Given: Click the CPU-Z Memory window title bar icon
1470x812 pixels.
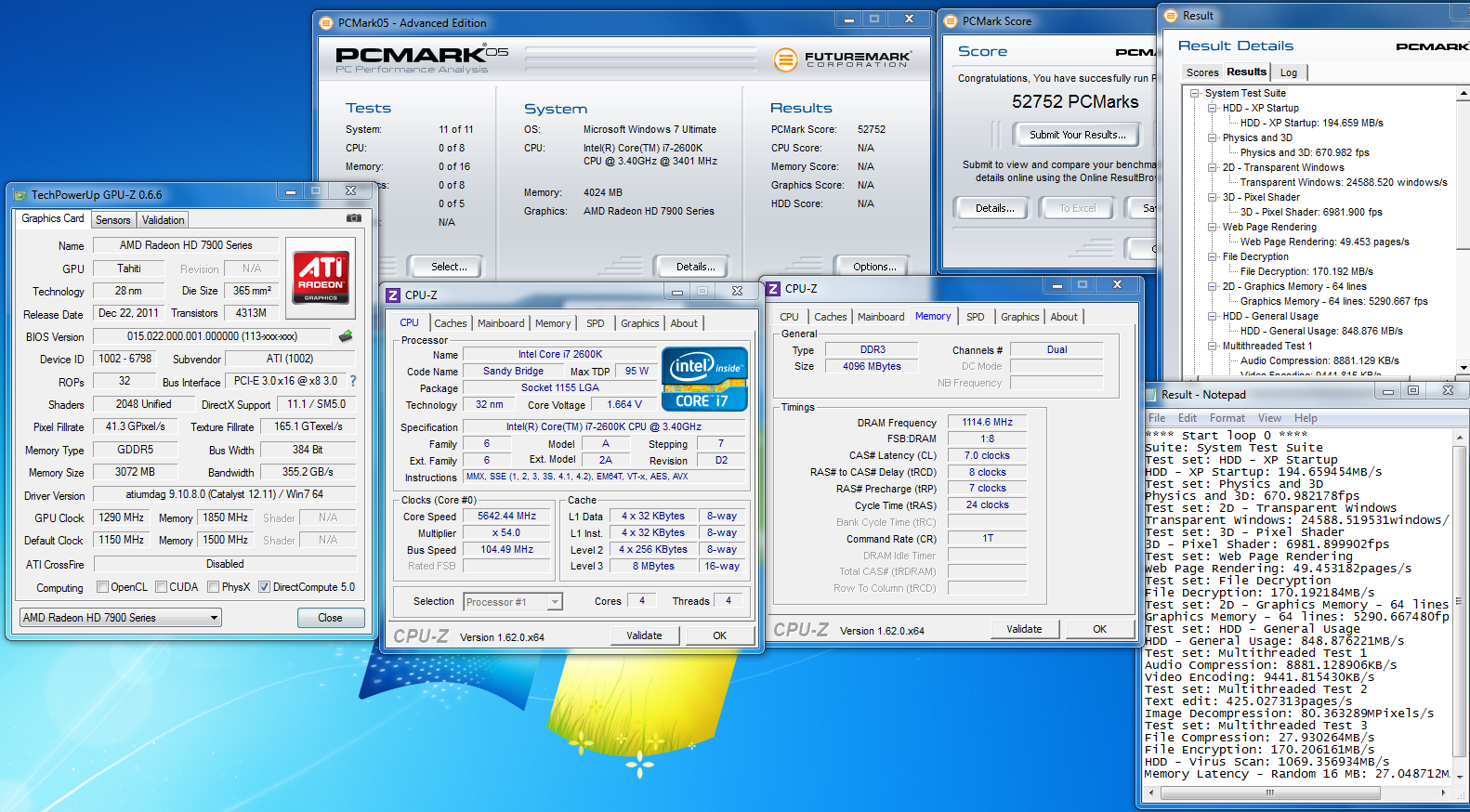Looking at the screenshot, I should coord(773,289).
